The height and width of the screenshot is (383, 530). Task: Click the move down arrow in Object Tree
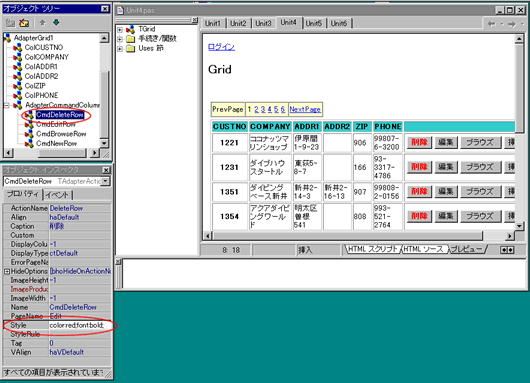[56, 23]
